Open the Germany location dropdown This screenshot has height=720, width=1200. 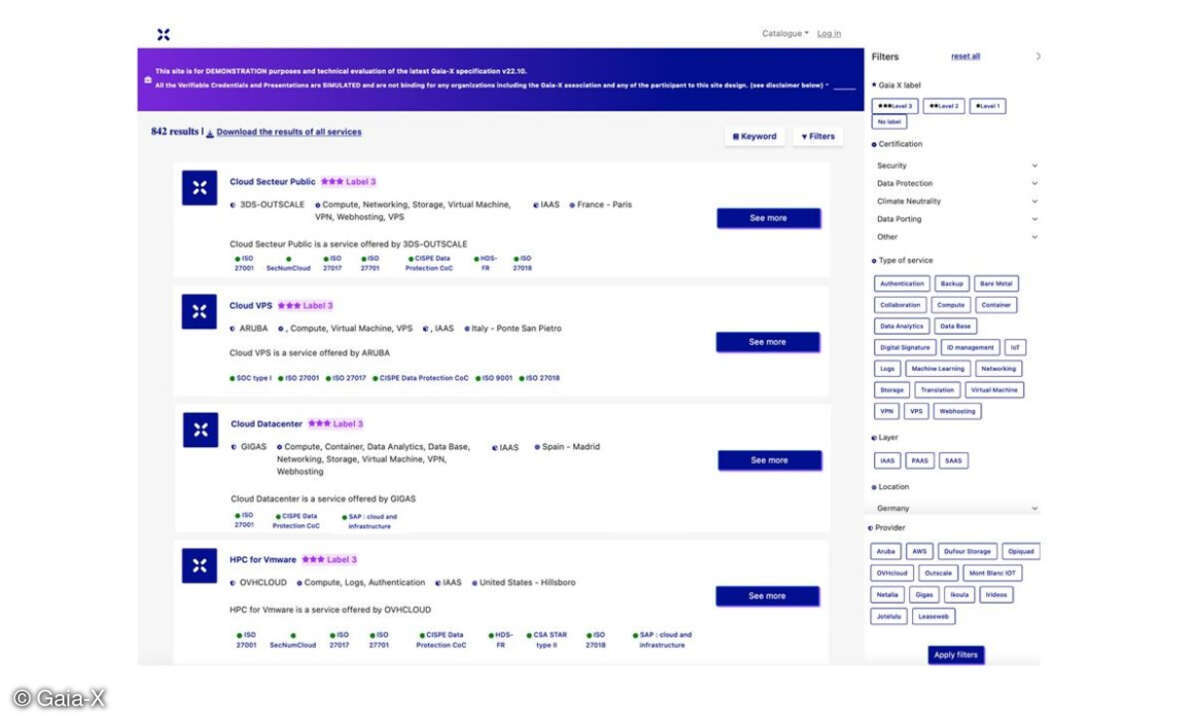point(957,508)
